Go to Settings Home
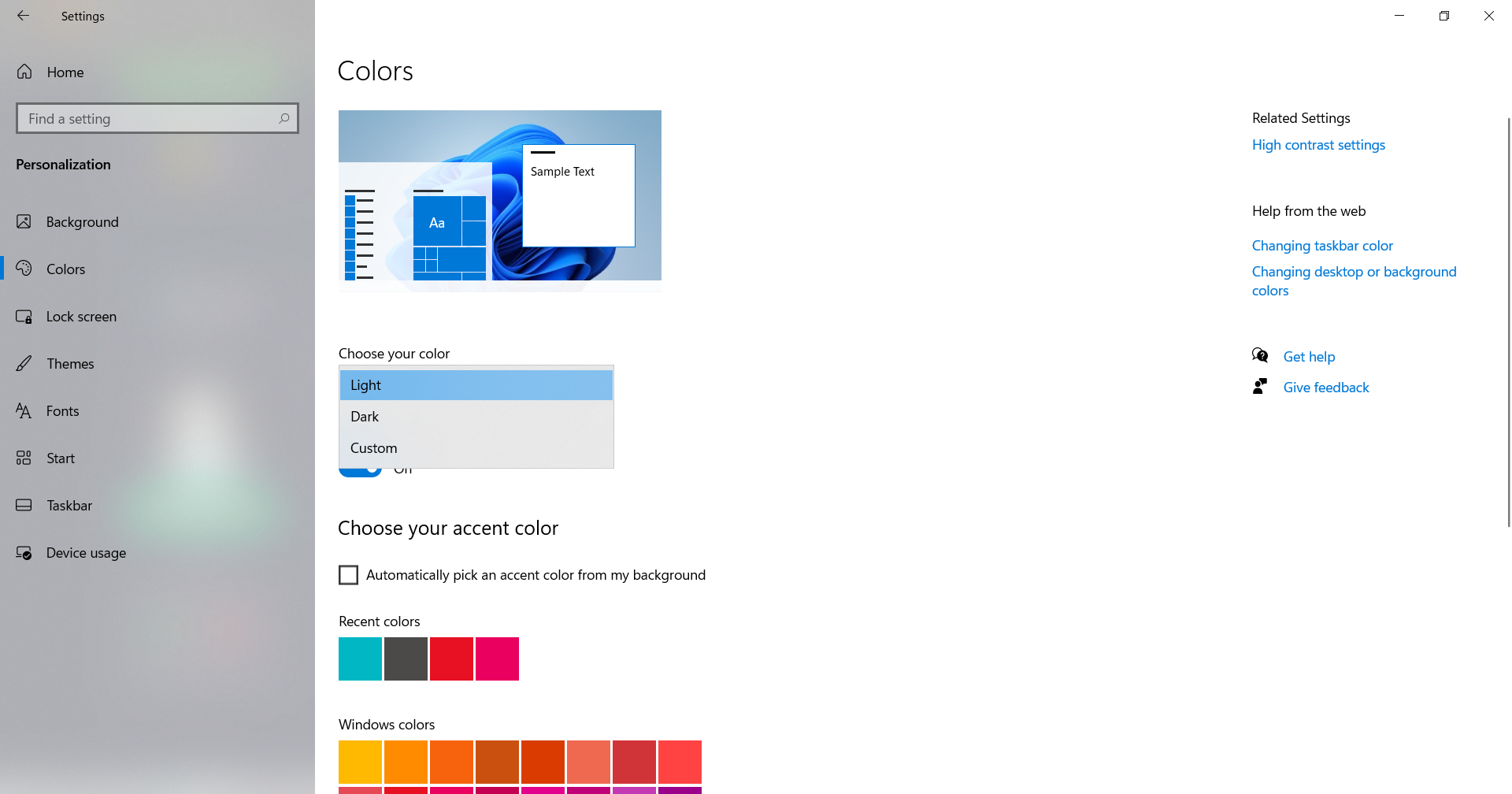The width and height of the screenshot is (1512, 794). tap(157, 72)
